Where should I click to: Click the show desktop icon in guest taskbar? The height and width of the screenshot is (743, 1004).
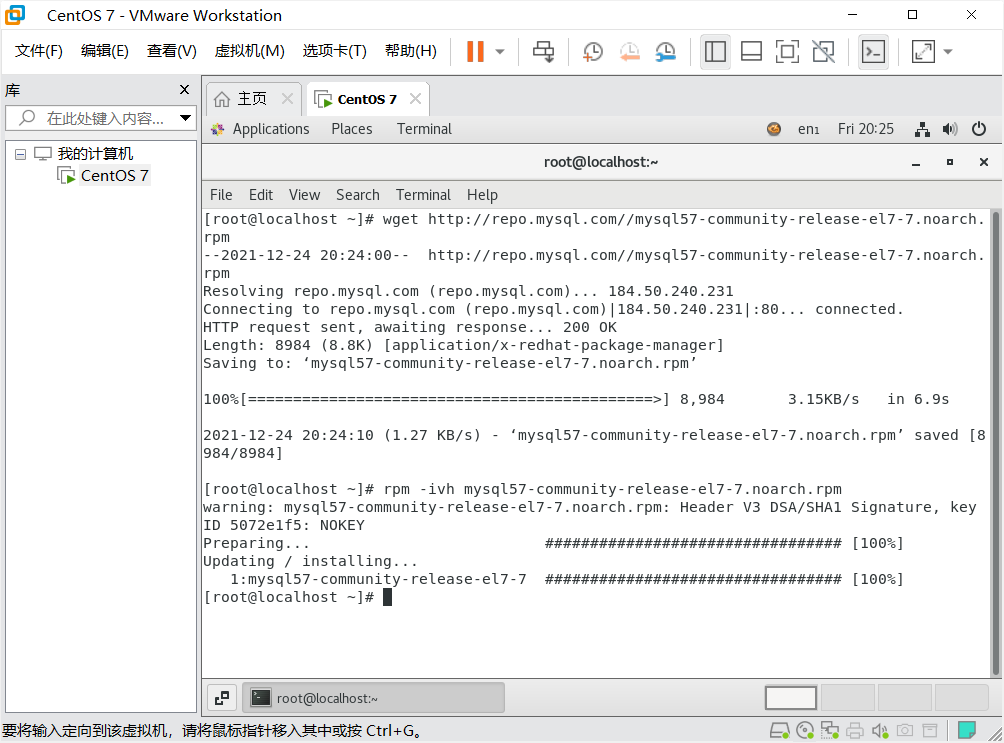click(222, 698)
